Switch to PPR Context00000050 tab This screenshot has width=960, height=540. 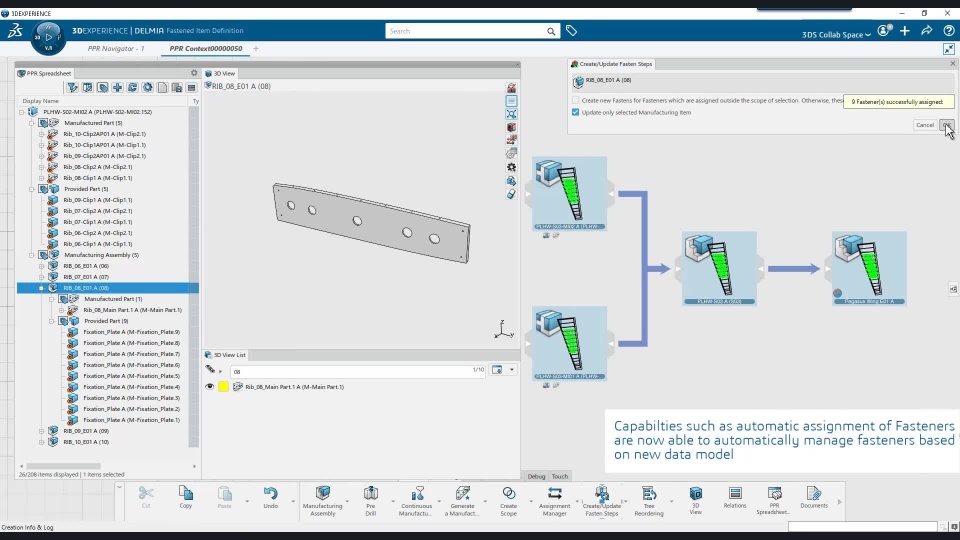tap(206, 48)
